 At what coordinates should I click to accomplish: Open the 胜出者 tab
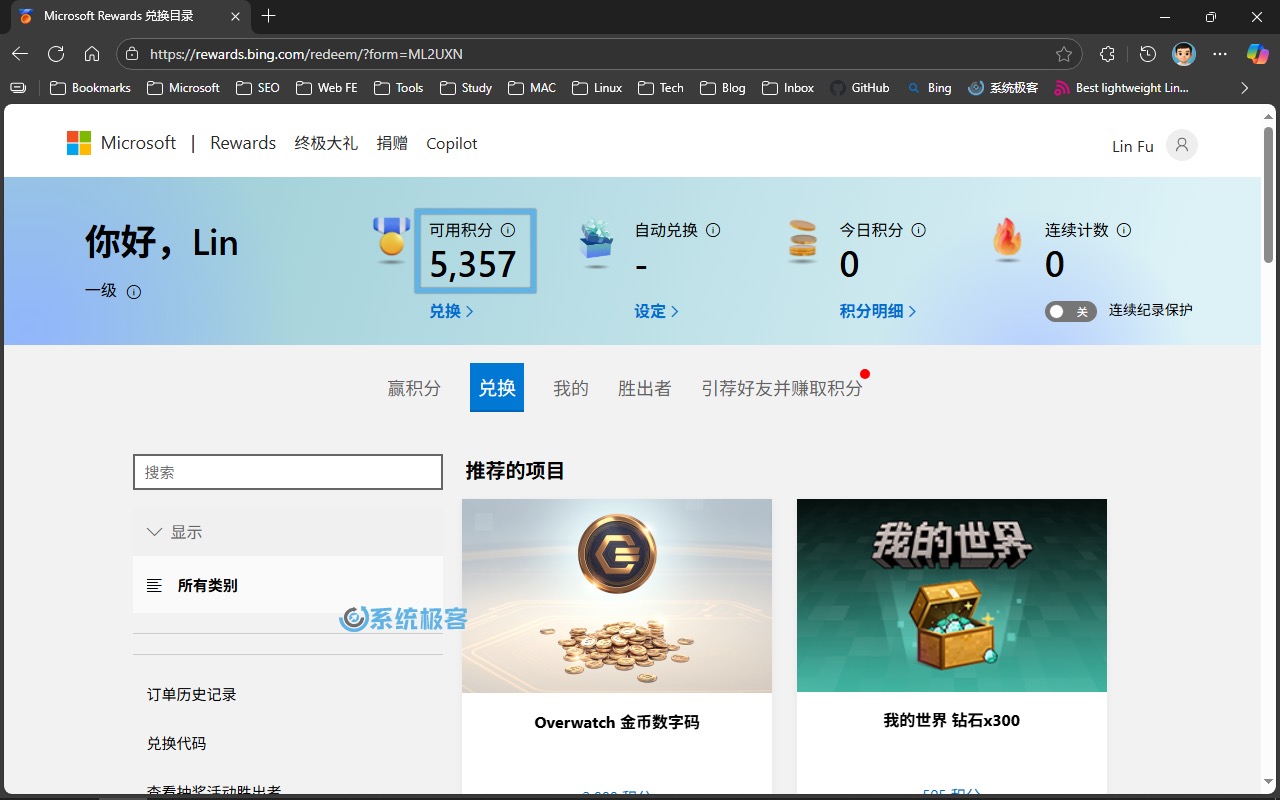pos(645,388)
